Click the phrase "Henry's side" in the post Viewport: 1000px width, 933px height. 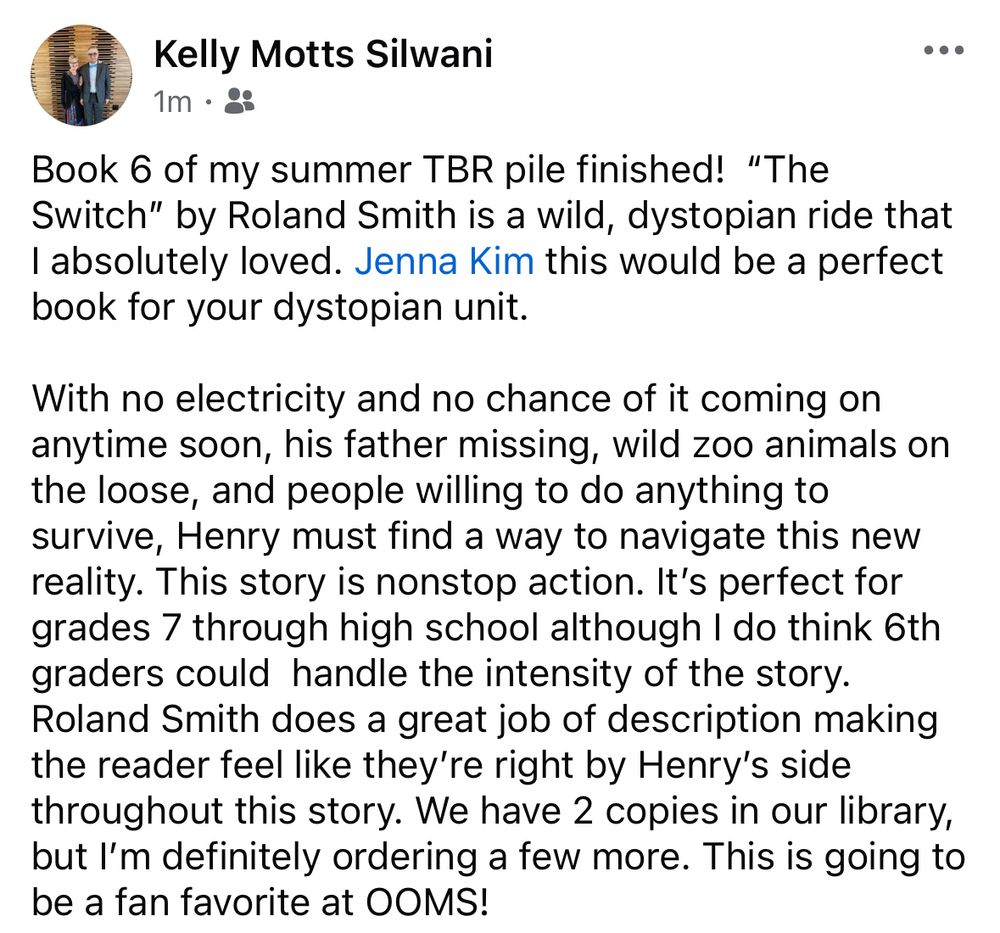coord(744,765)
